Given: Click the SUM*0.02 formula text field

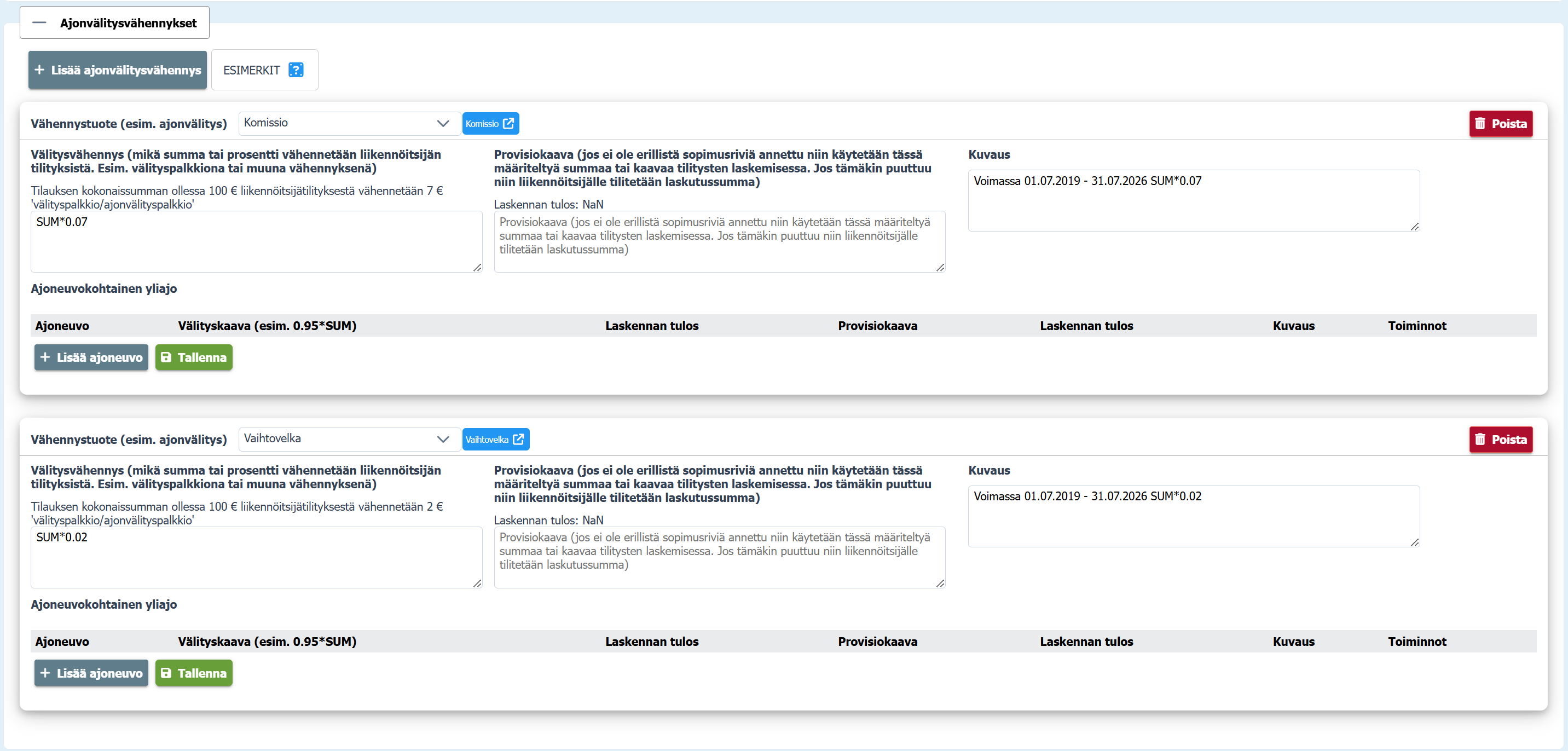Looking at the screenshot, I should click(256, 557).
